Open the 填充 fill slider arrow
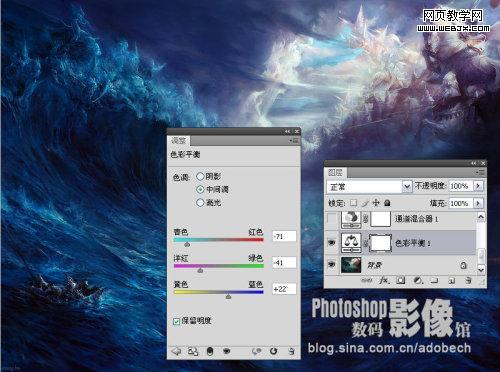The width and height of the screenshot is (500, 372). [x=478, y=203]
